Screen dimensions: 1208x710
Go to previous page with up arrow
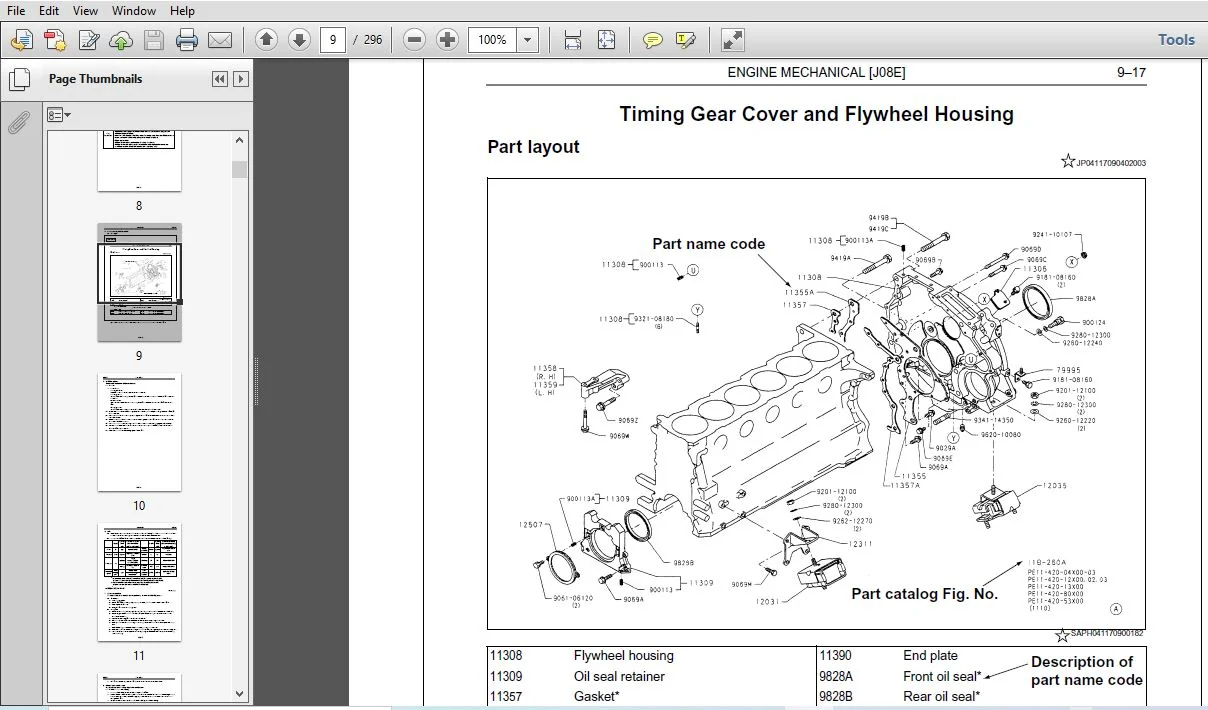(266, 40)
